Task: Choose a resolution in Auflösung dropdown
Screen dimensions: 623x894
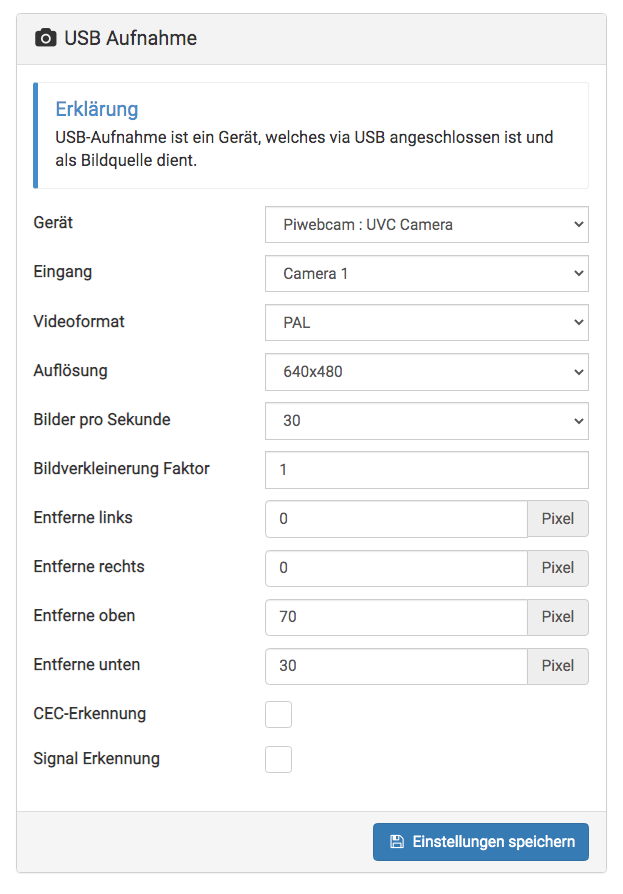Action: point(426,372)
